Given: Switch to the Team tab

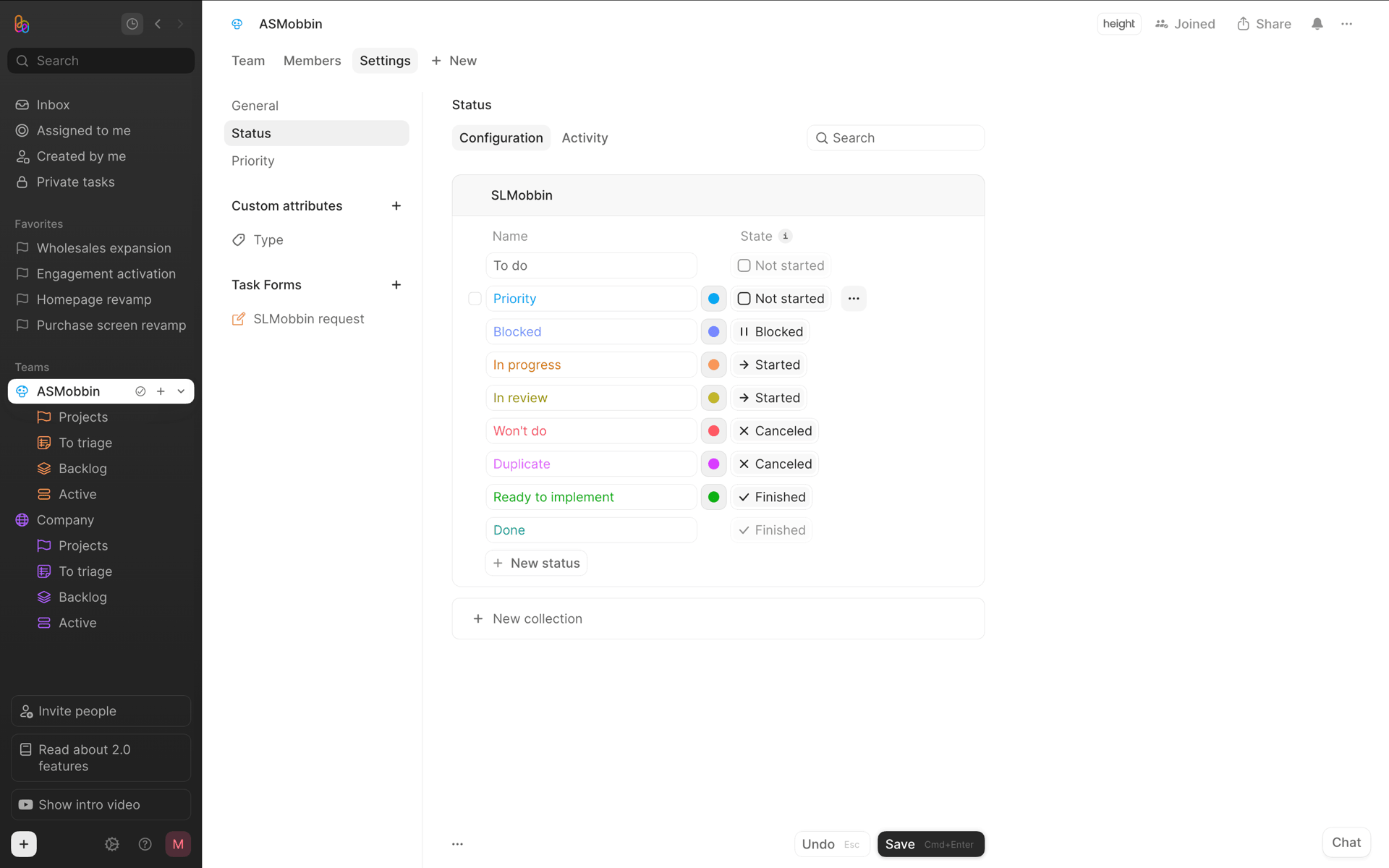Looking at the screenshot, I should pos(248,61).
